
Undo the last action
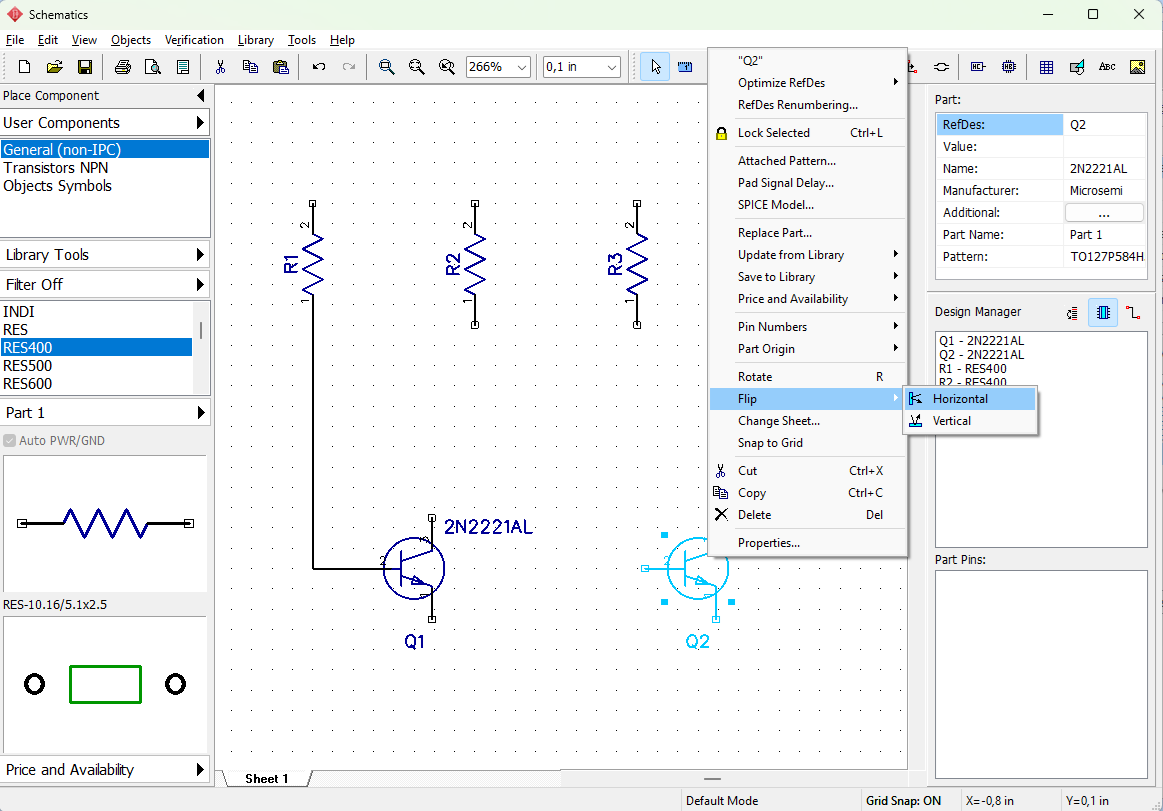click(x=319, y=67)
